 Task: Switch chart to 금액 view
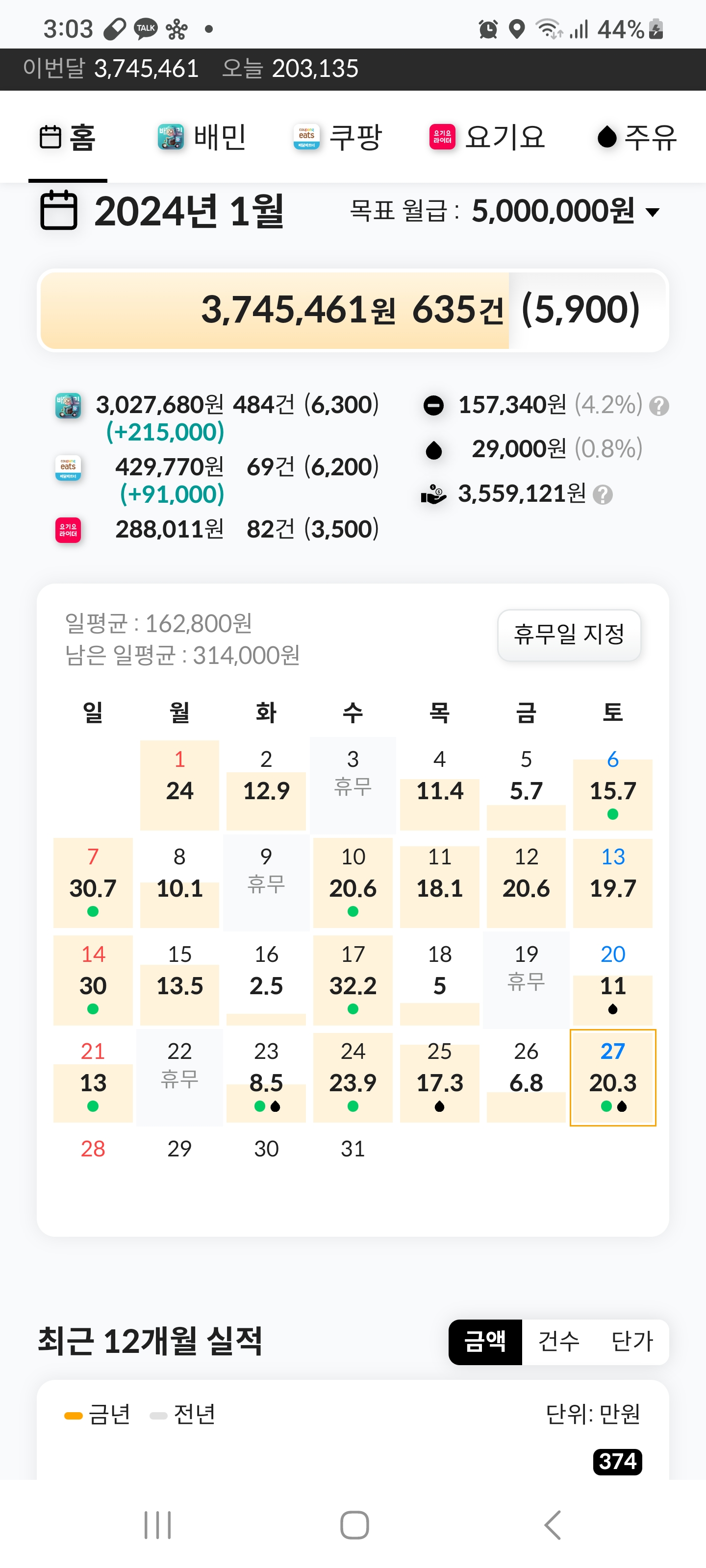point(485,1342)
